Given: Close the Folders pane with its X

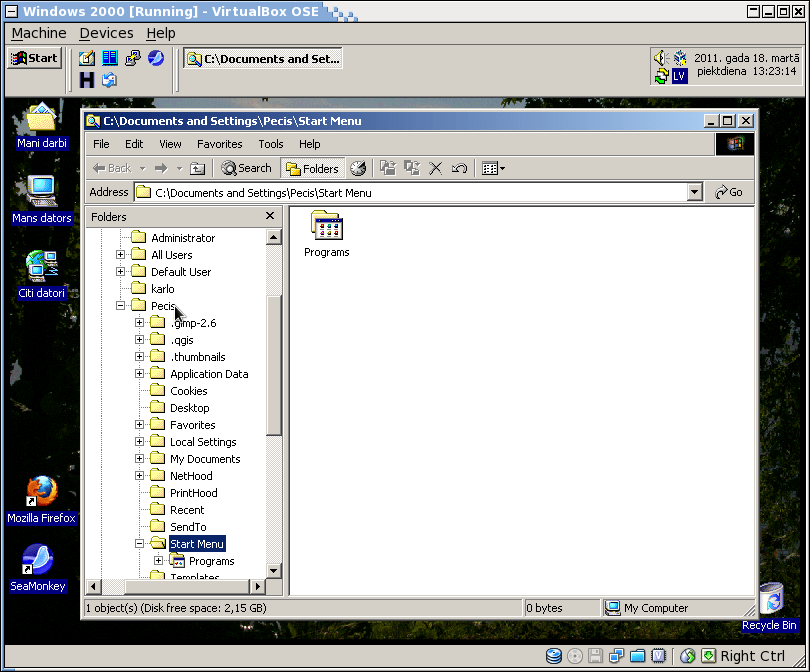Looking at the screenshot, I should pyautogui.click(x=270, y=216).
